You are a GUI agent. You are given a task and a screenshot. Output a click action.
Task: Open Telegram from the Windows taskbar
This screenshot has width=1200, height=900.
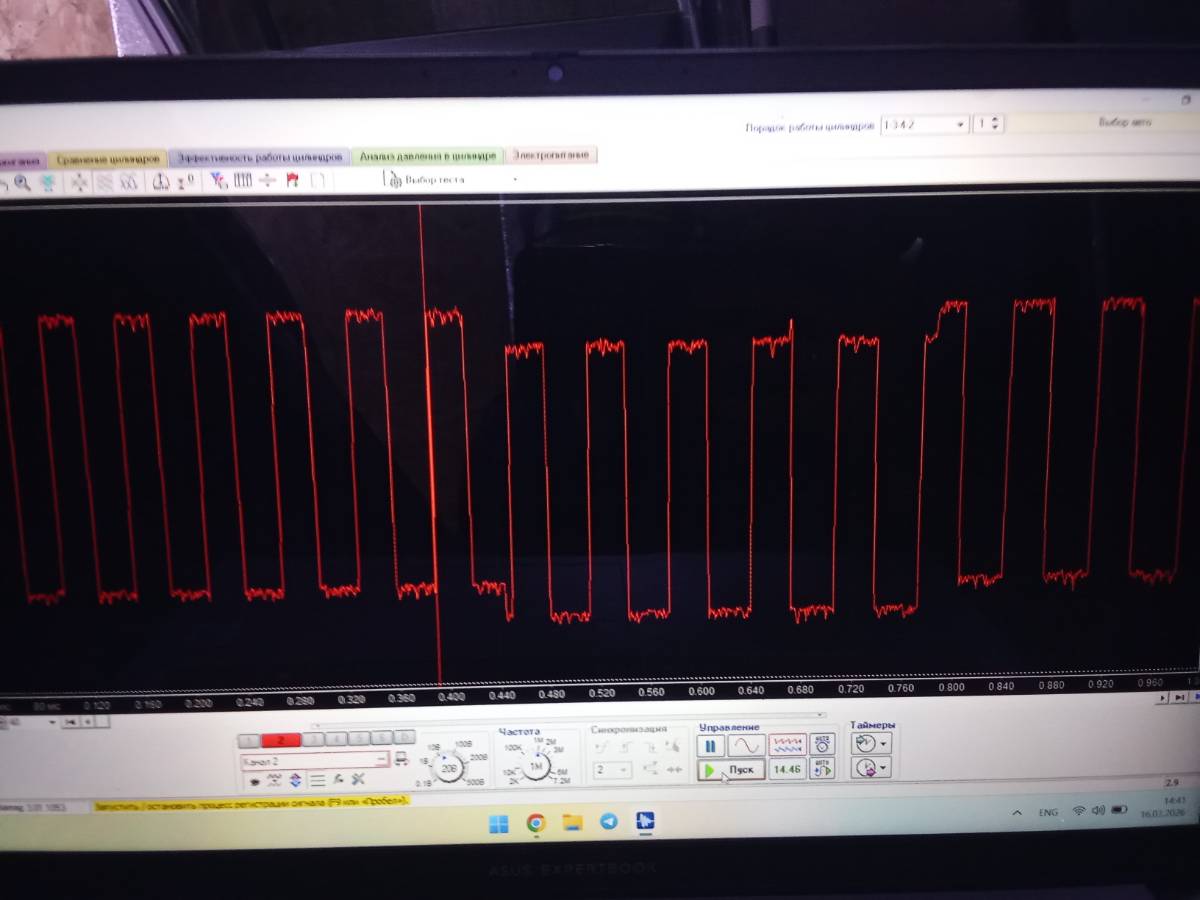[x=608, y=822]
